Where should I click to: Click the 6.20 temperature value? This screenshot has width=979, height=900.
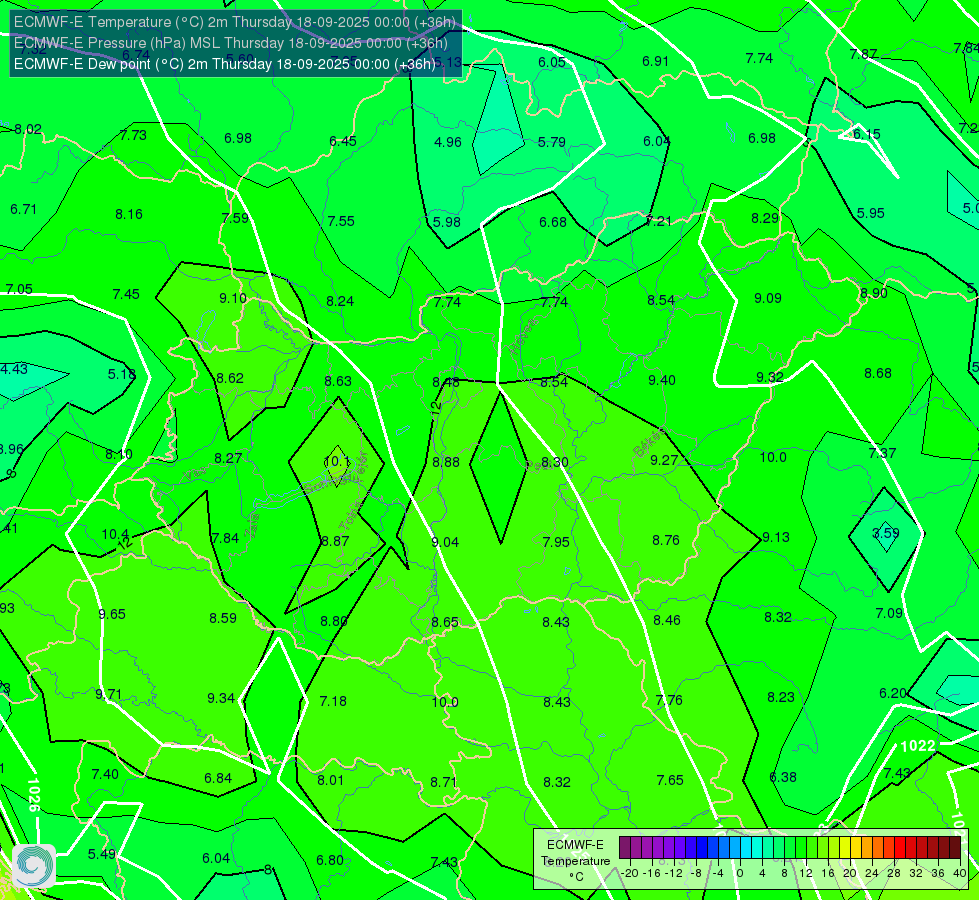(x=892, y=693)
